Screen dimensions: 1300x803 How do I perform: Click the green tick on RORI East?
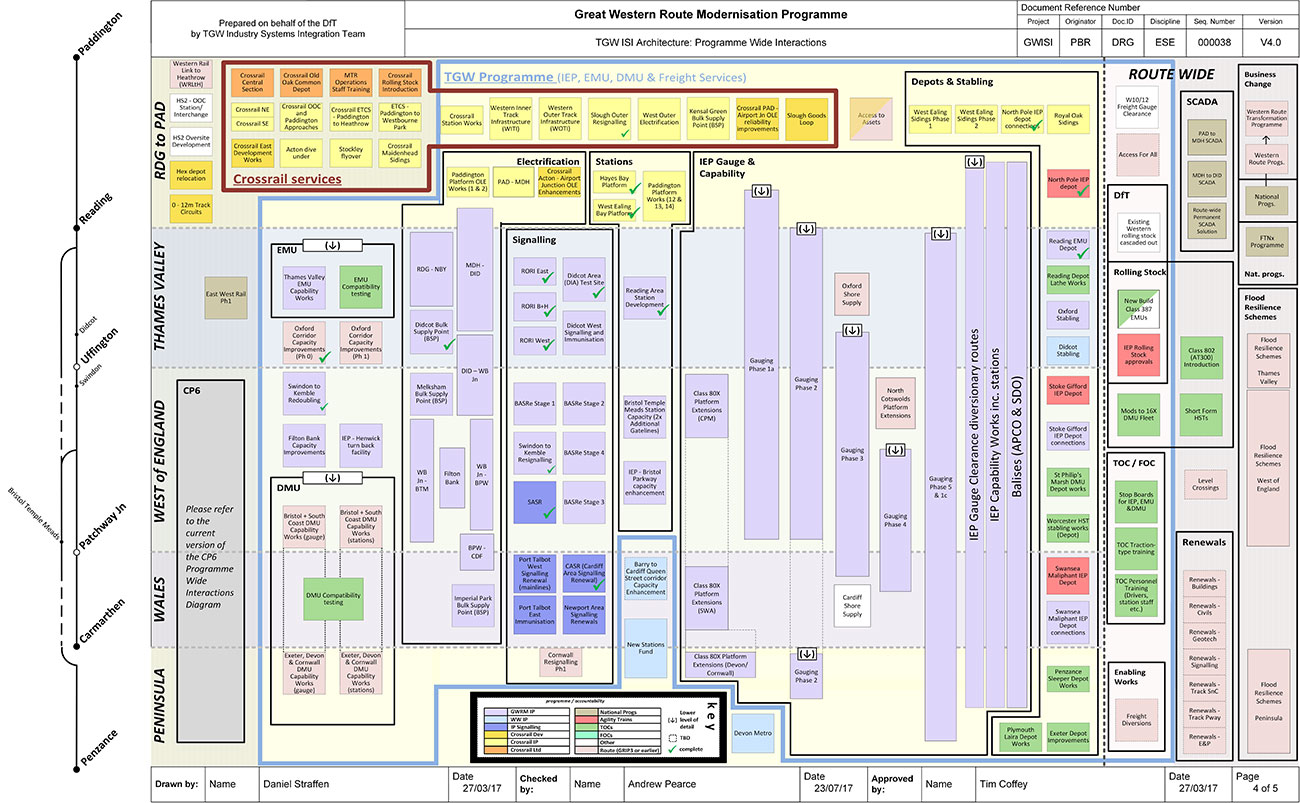point(547,279)
